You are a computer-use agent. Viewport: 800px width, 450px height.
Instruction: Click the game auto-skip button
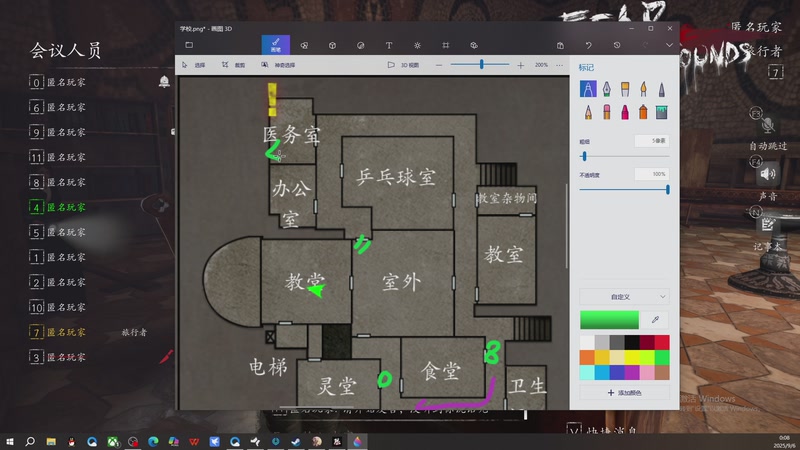tap(768, 146)
